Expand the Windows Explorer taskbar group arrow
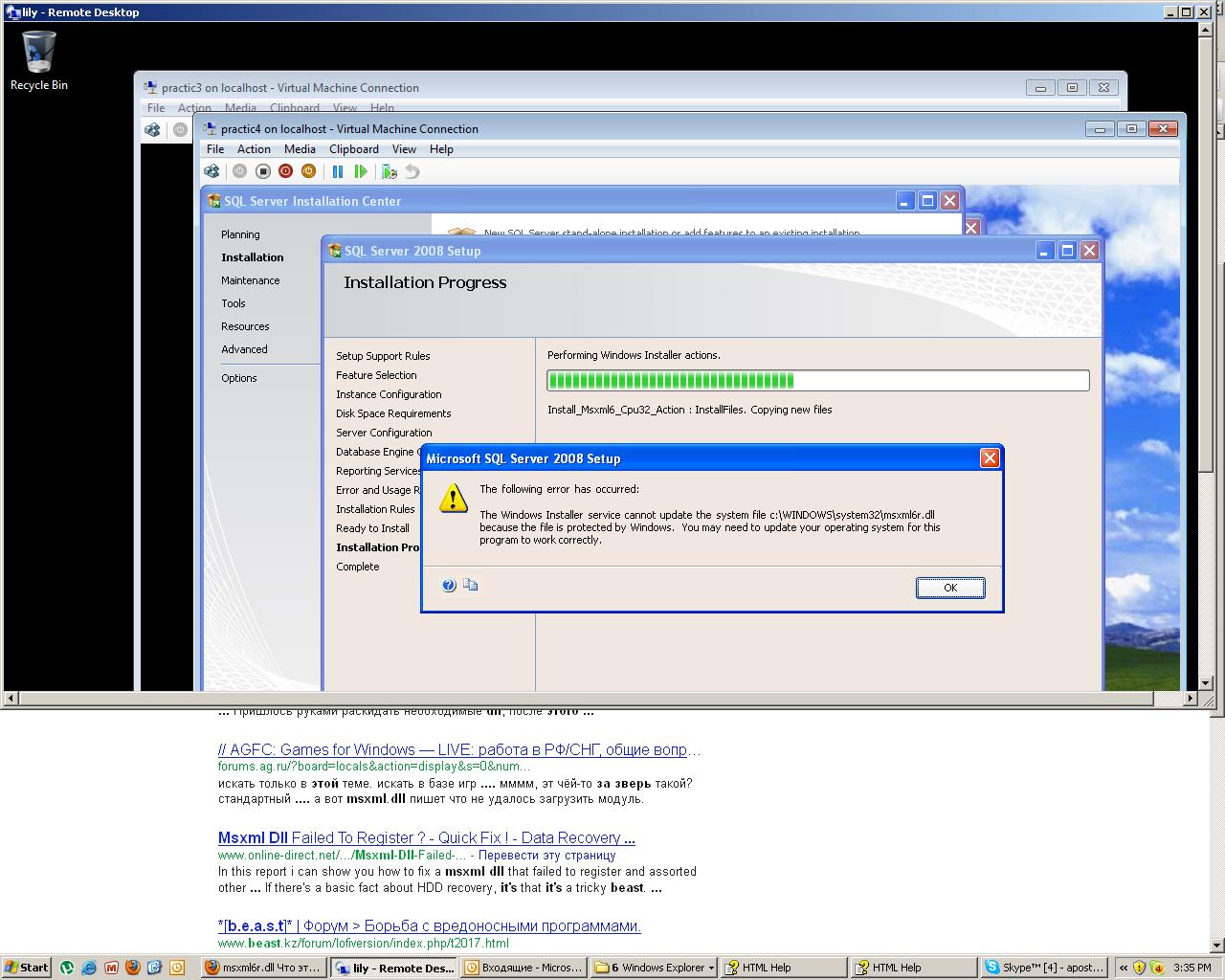Image resolution: width=1225 pixels, height=980 pixels. click(711, 968)
